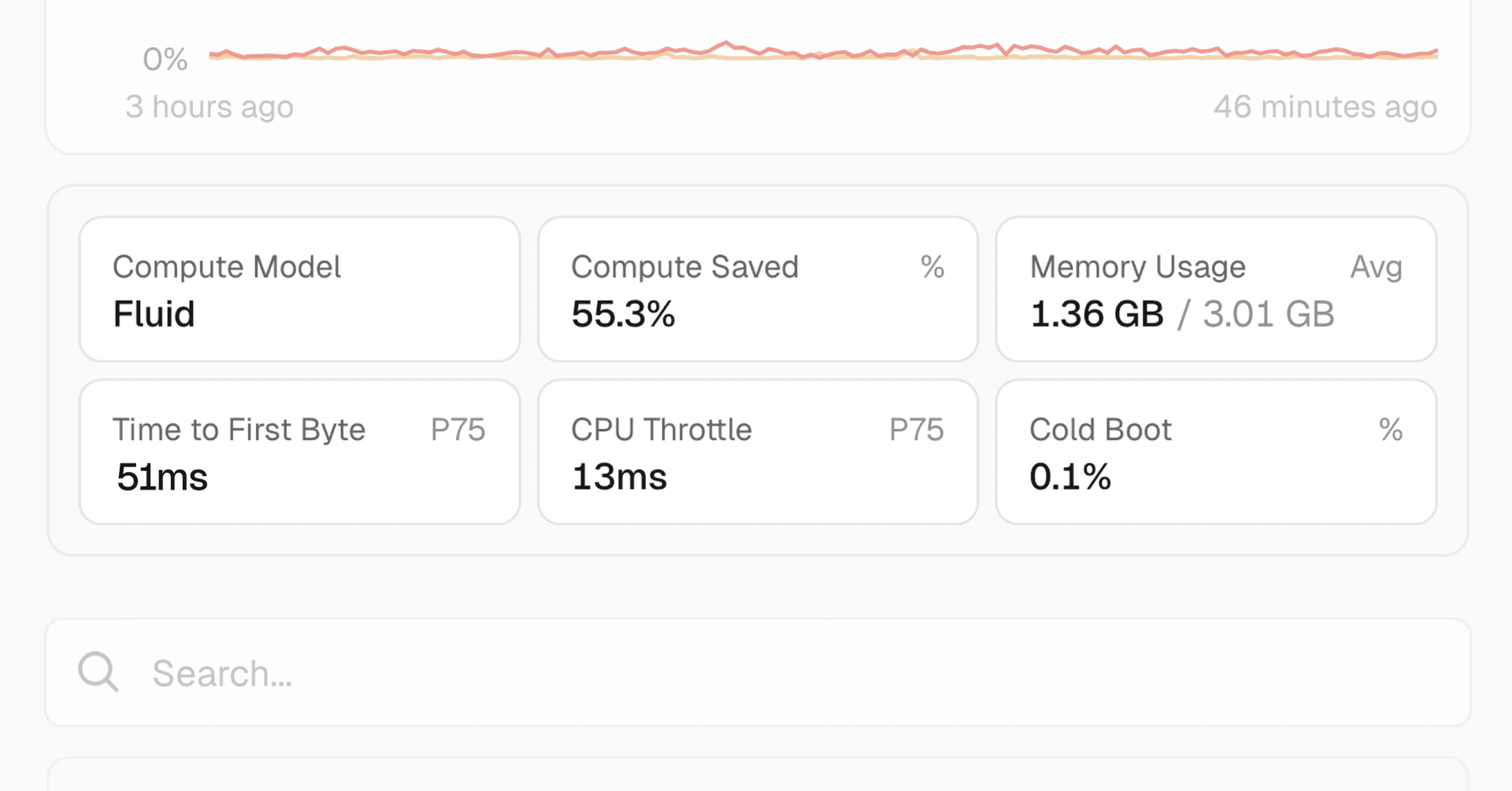Click the red usage line in the chart

point(726,43)
